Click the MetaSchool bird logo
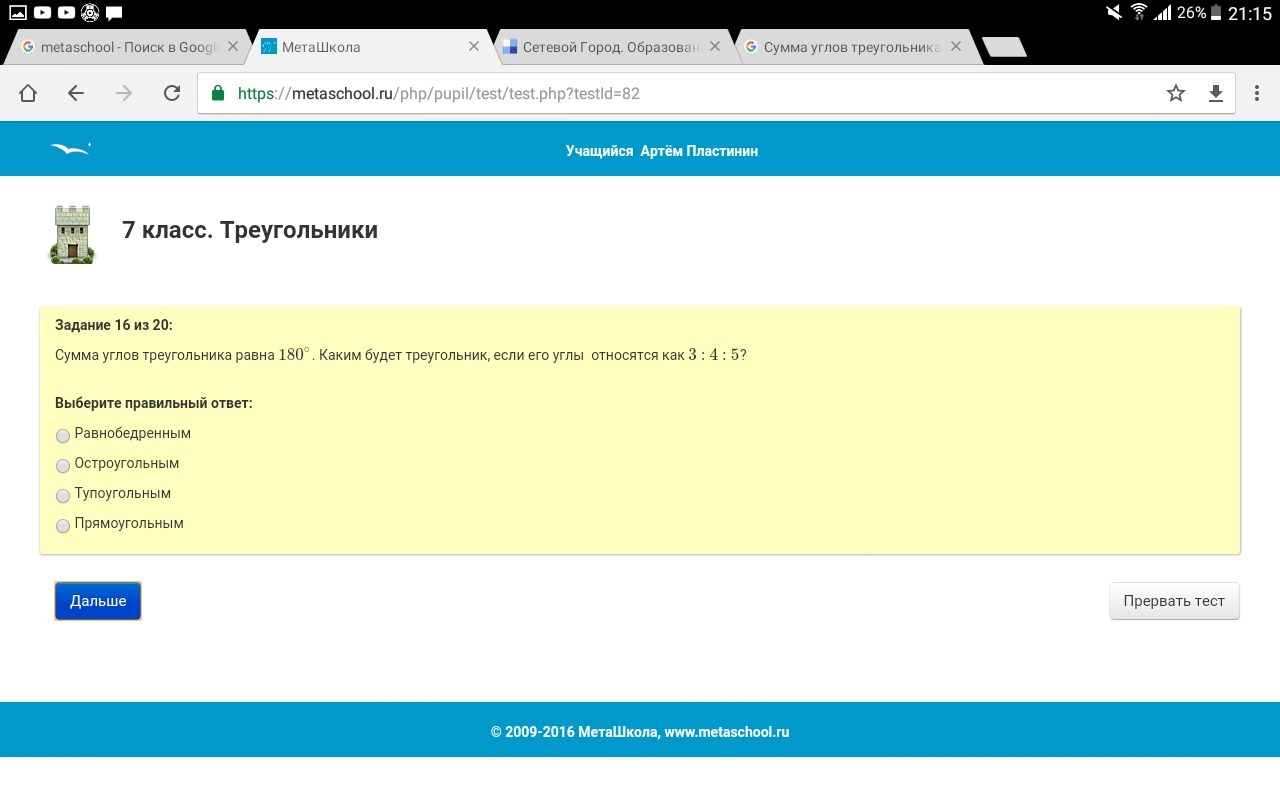Viewport: 1280px width, 800px height. click(x=71, y=149)
